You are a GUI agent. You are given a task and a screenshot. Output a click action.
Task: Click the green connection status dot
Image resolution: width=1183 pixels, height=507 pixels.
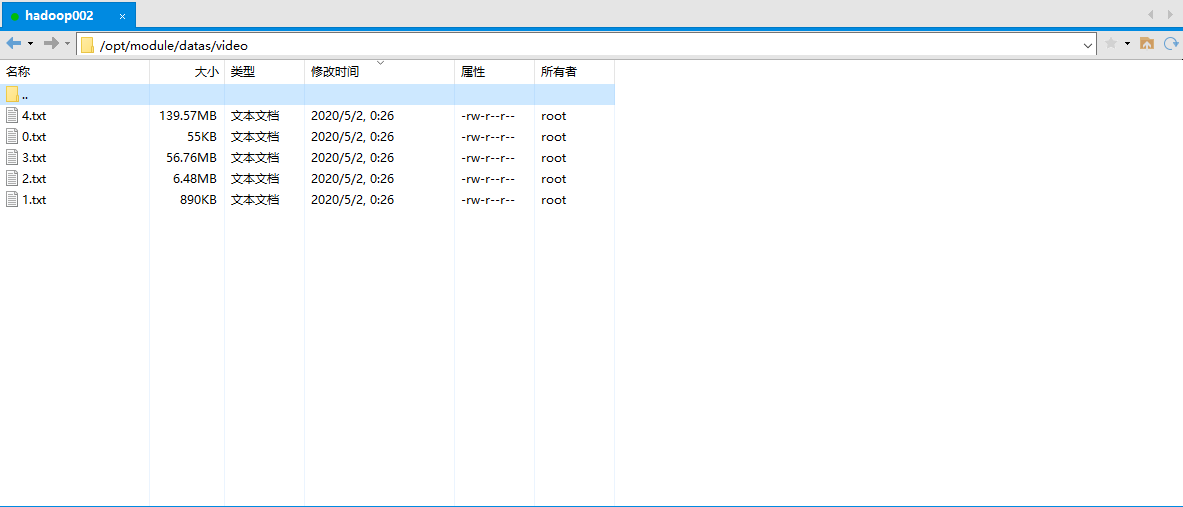tap(14, 17)
